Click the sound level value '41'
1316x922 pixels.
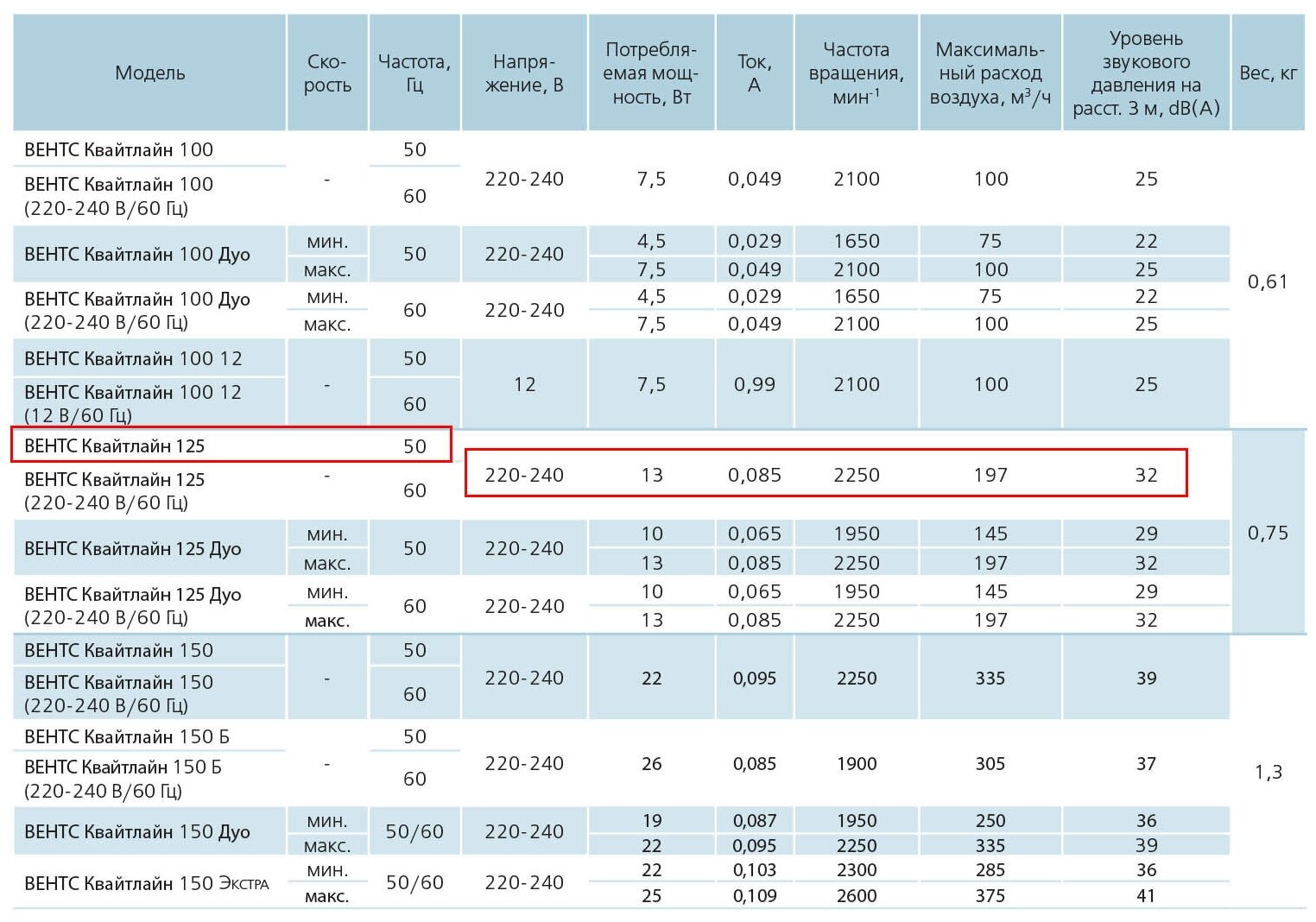(x=1146, y=896)
